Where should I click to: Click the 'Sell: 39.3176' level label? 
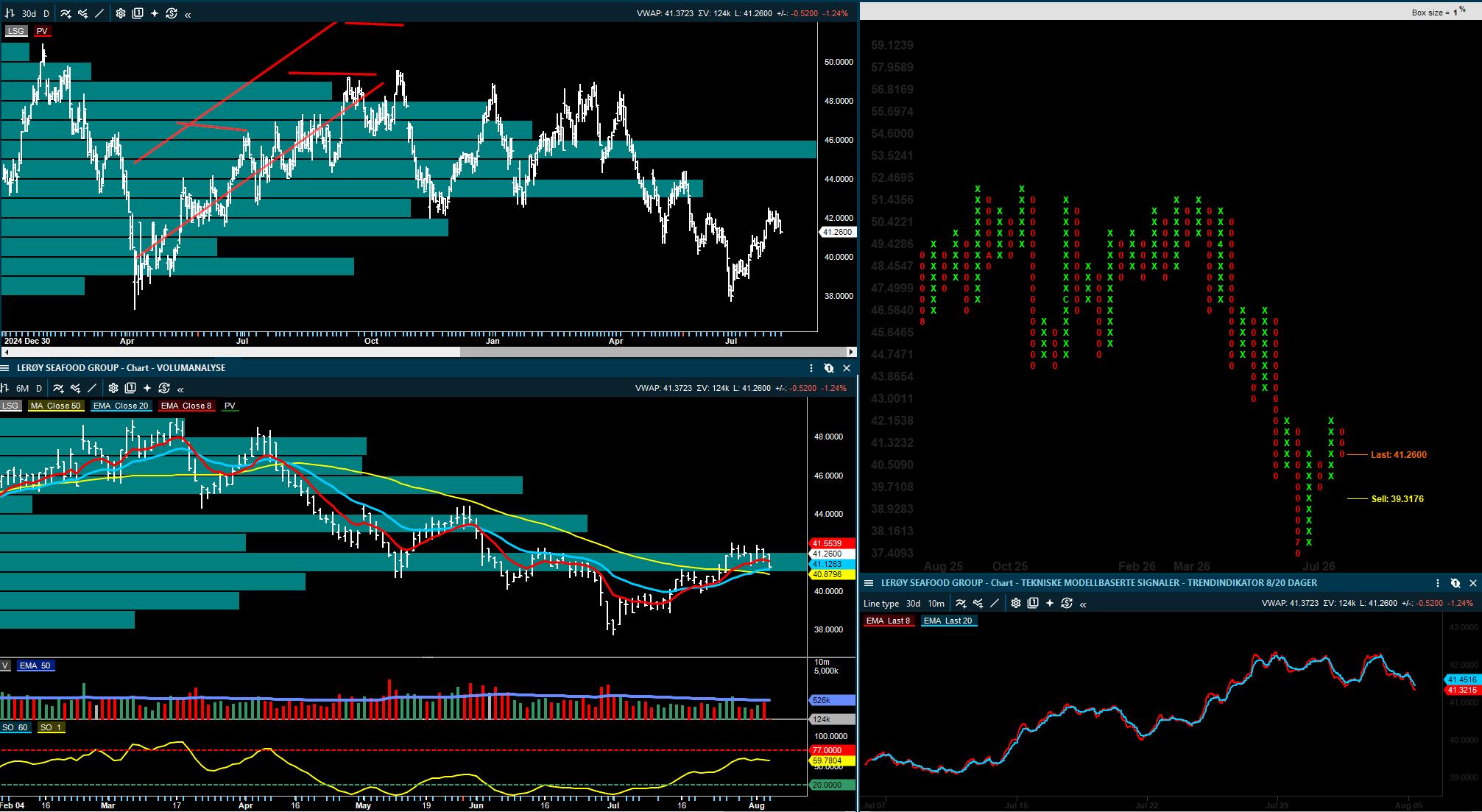(x=1397, y=499)
